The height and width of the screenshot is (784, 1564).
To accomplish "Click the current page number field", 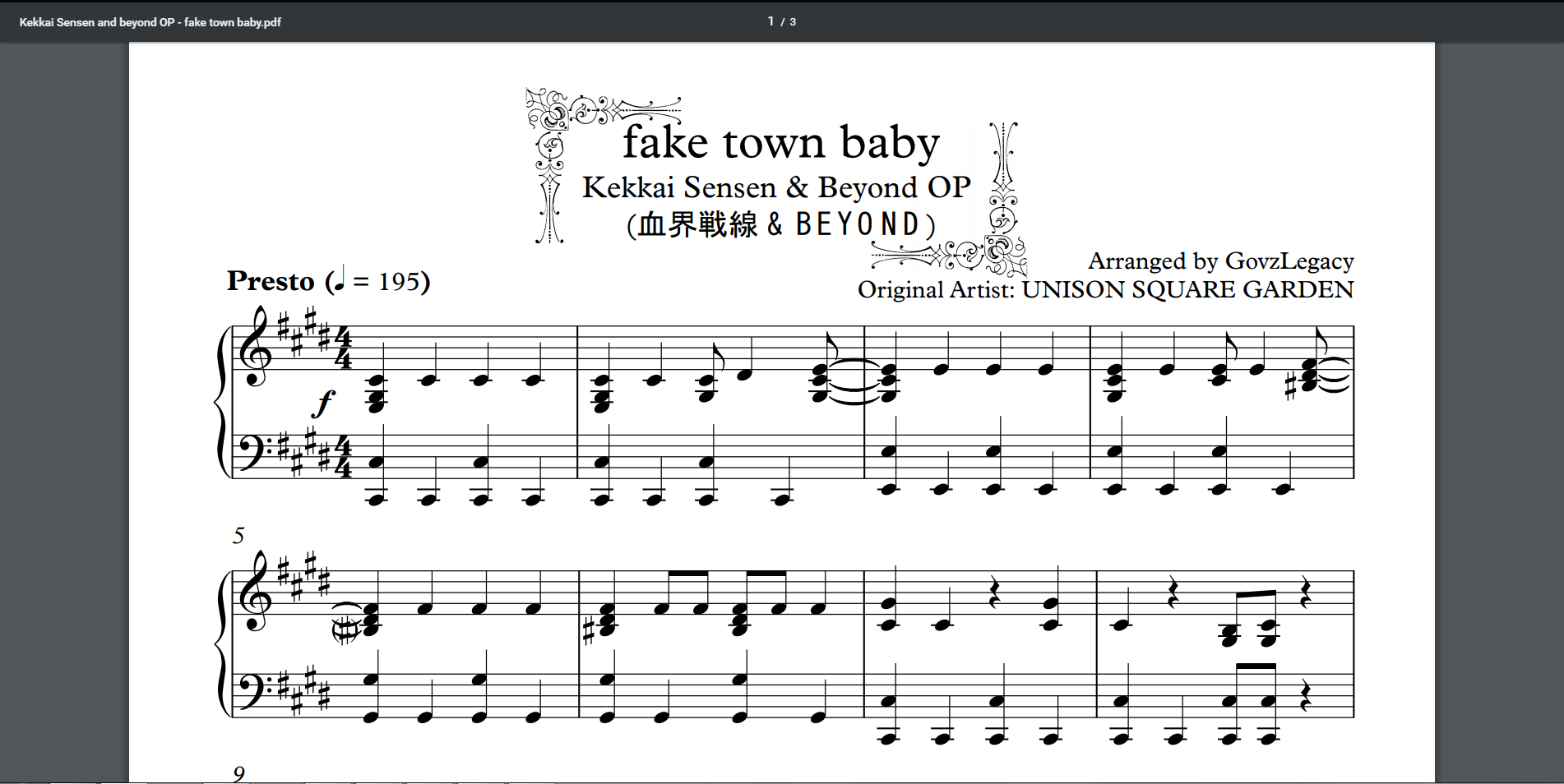I will coord(770,21).
